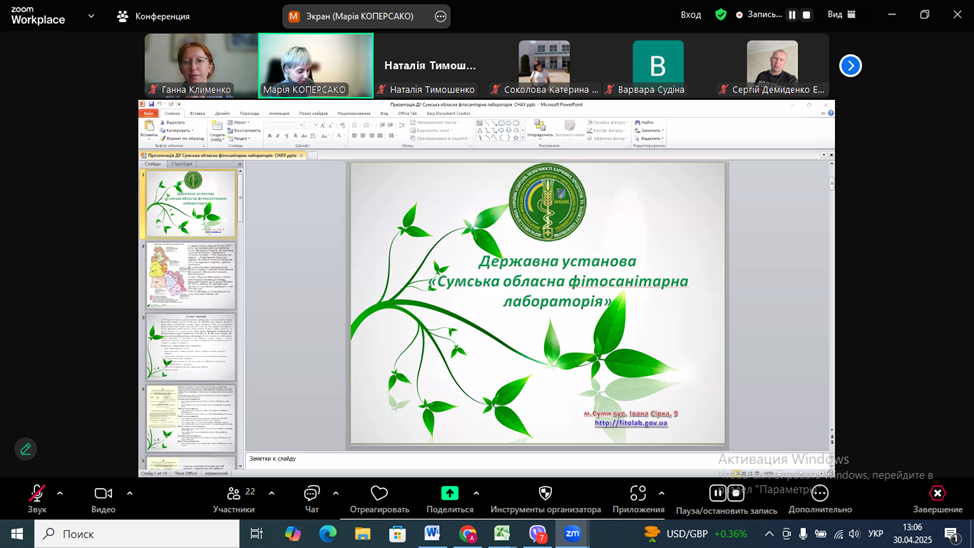Expand share options arrow beside Поделиться
974x548 pixels.
[476, 493]
